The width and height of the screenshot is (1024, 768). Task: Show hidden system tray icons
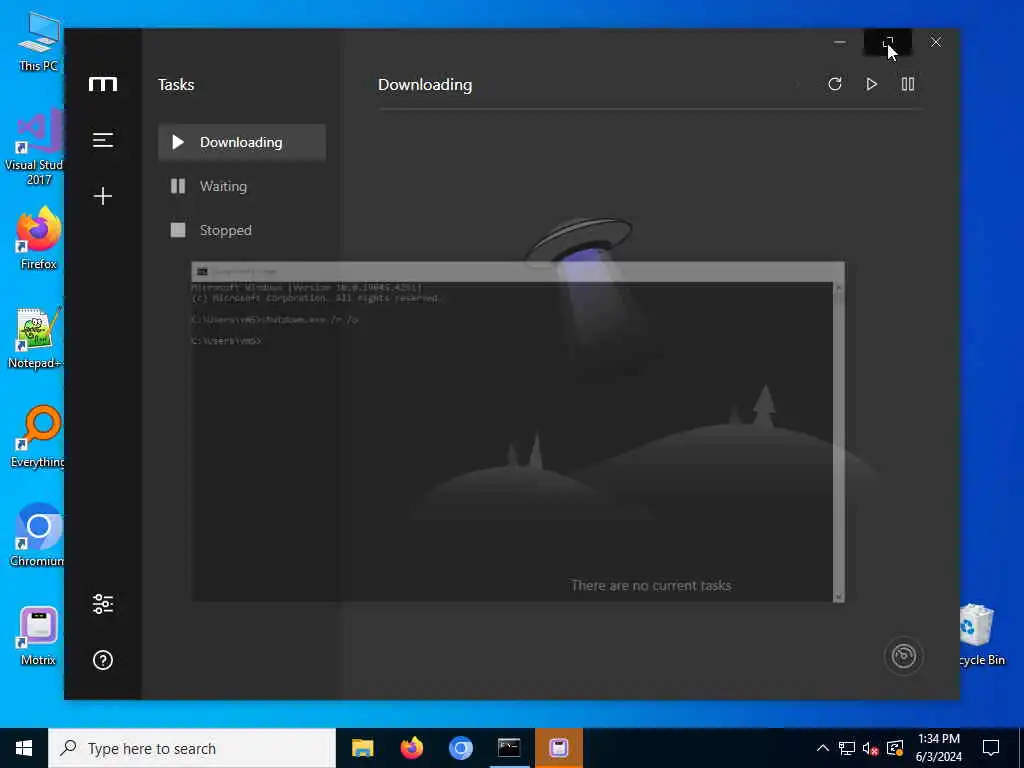pos(823,748)
